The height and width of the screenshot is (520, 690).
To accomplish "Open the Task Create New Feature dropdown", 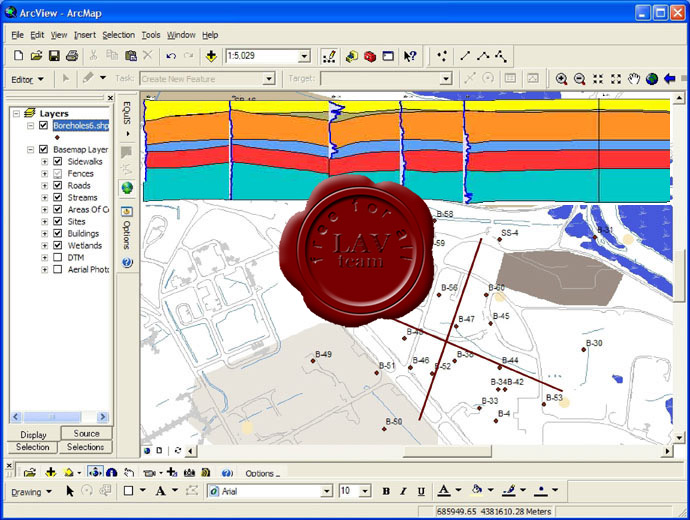I will [x=269, y=79].
